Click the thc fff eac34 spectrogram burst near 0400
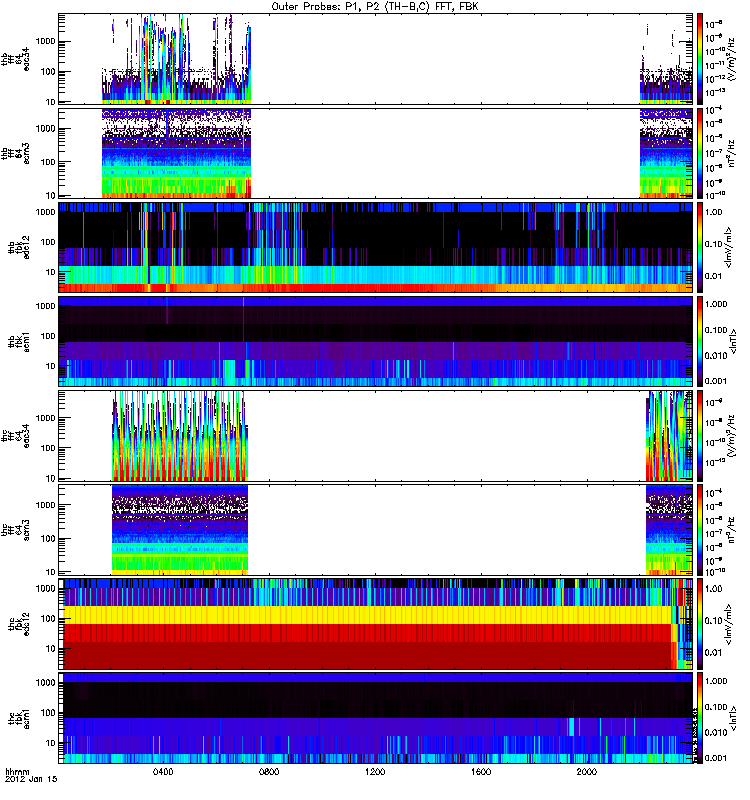This screenshot has width=750, height=800. 180,436
